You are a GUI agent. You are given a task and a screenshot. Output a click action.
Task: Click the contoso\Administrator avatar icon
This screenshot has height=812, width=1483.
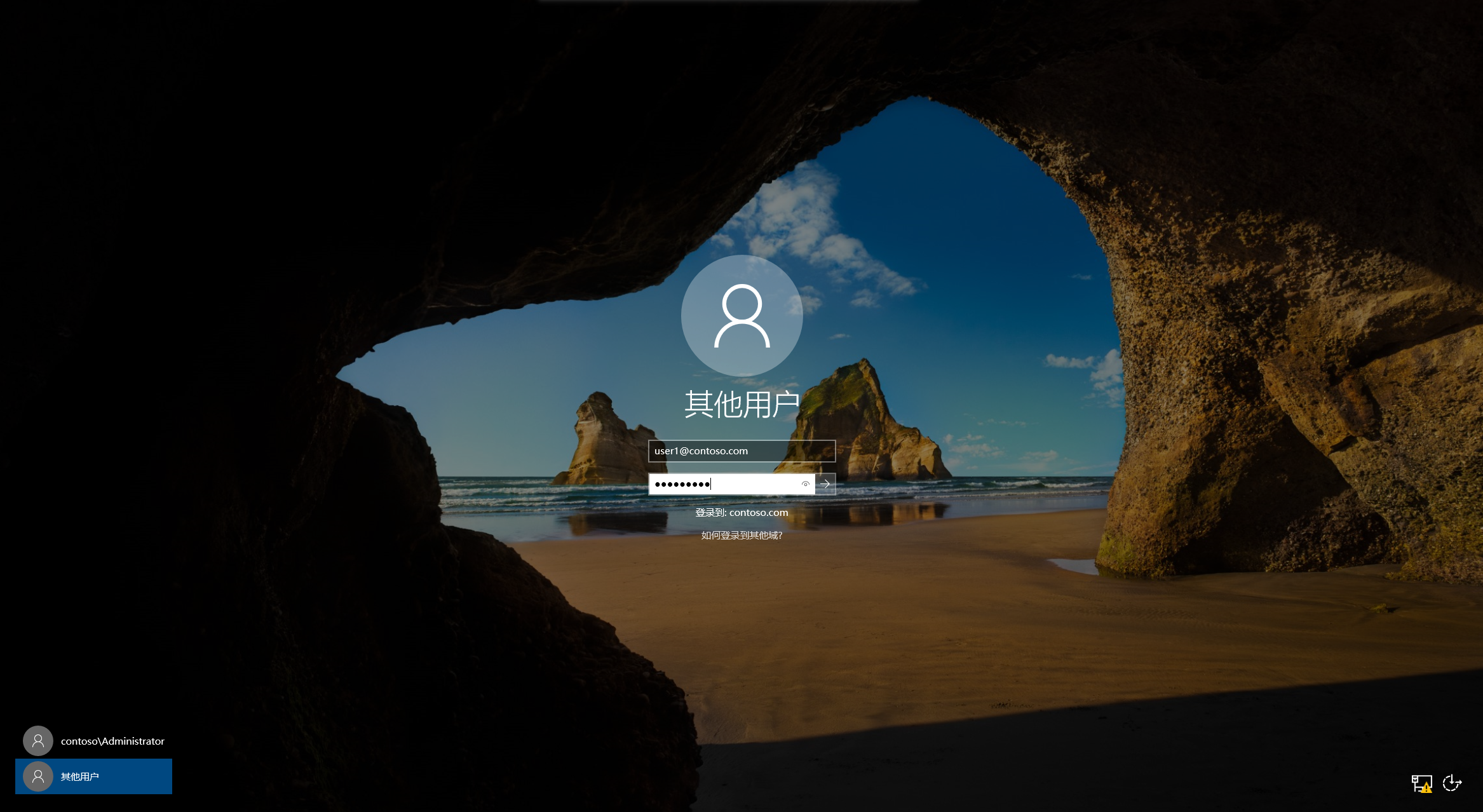(x=38, y=741)
